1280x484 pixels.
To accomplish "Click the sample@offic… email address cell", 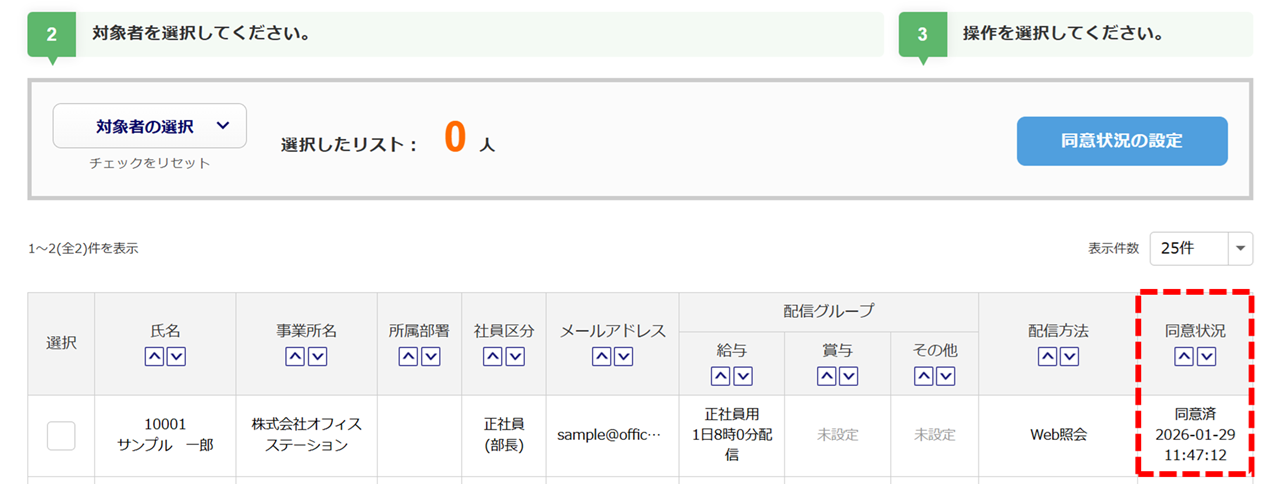I will [x=611, y=435].
